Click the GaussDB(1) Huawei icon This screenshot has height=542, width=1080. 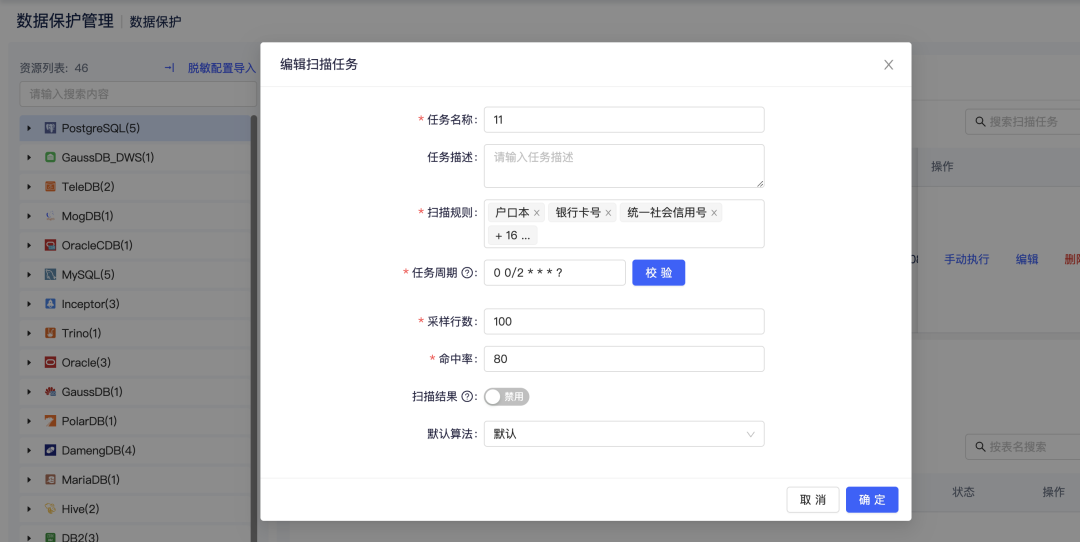[x=50, y=392]
